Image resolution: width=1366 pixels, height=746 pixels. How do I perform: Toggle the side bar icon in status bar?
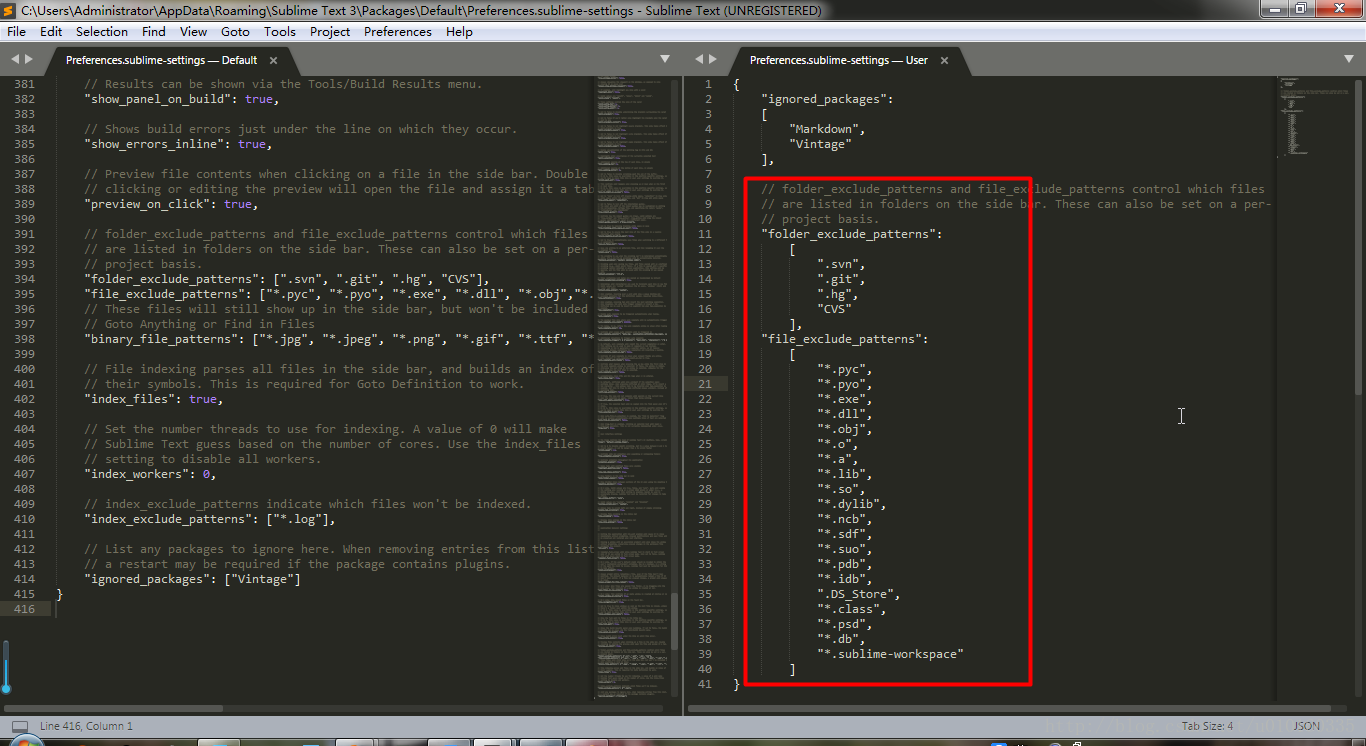point(20,726)
